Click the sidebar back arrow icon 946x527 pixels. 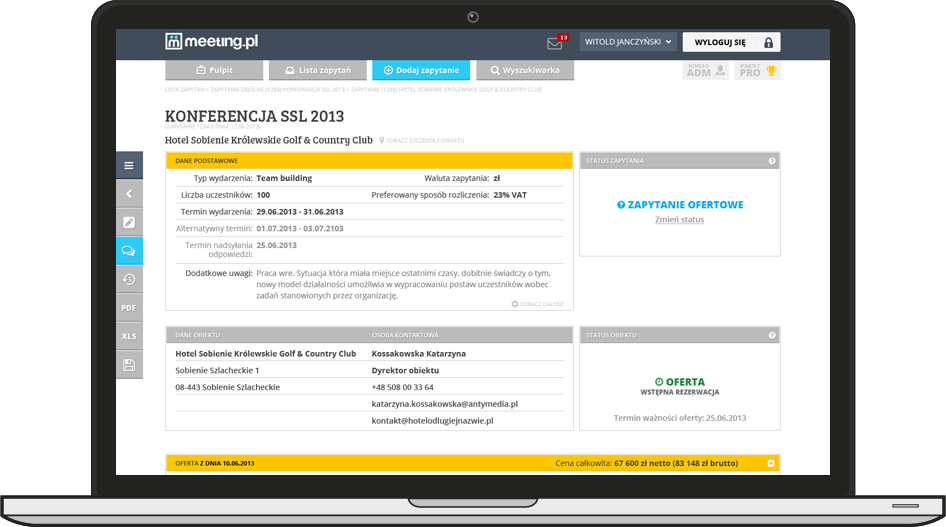pos(129,194)
